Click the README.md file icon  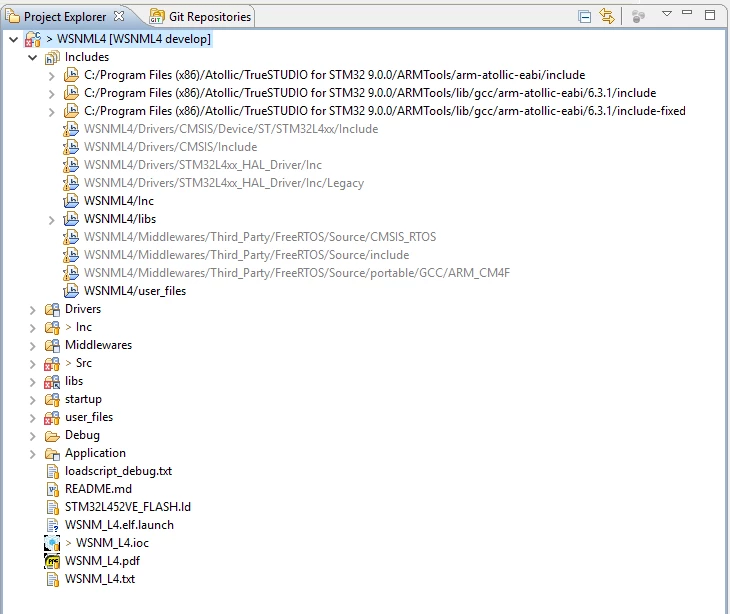click(x=53, y=489)
